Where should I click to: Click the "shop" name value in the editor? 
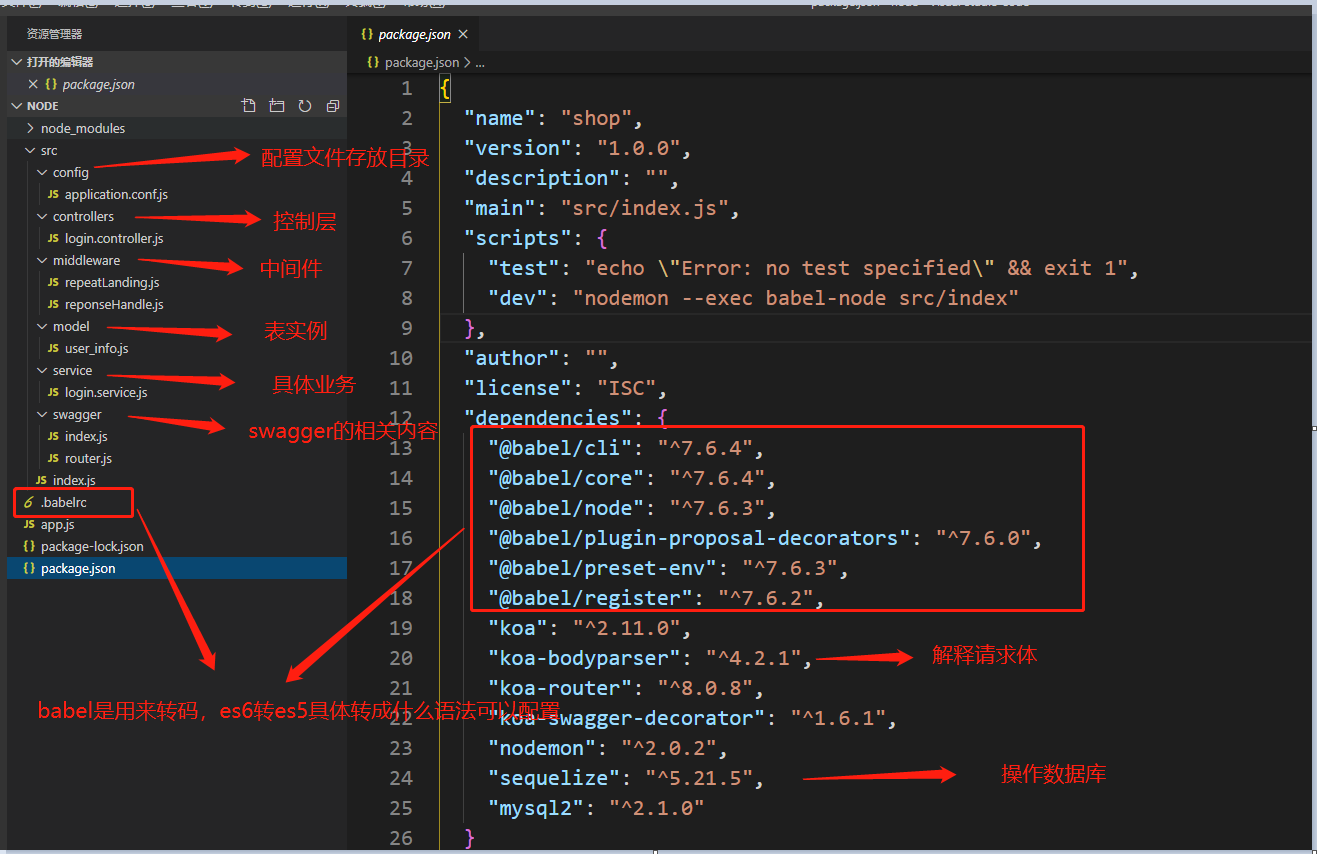[596, 118]
